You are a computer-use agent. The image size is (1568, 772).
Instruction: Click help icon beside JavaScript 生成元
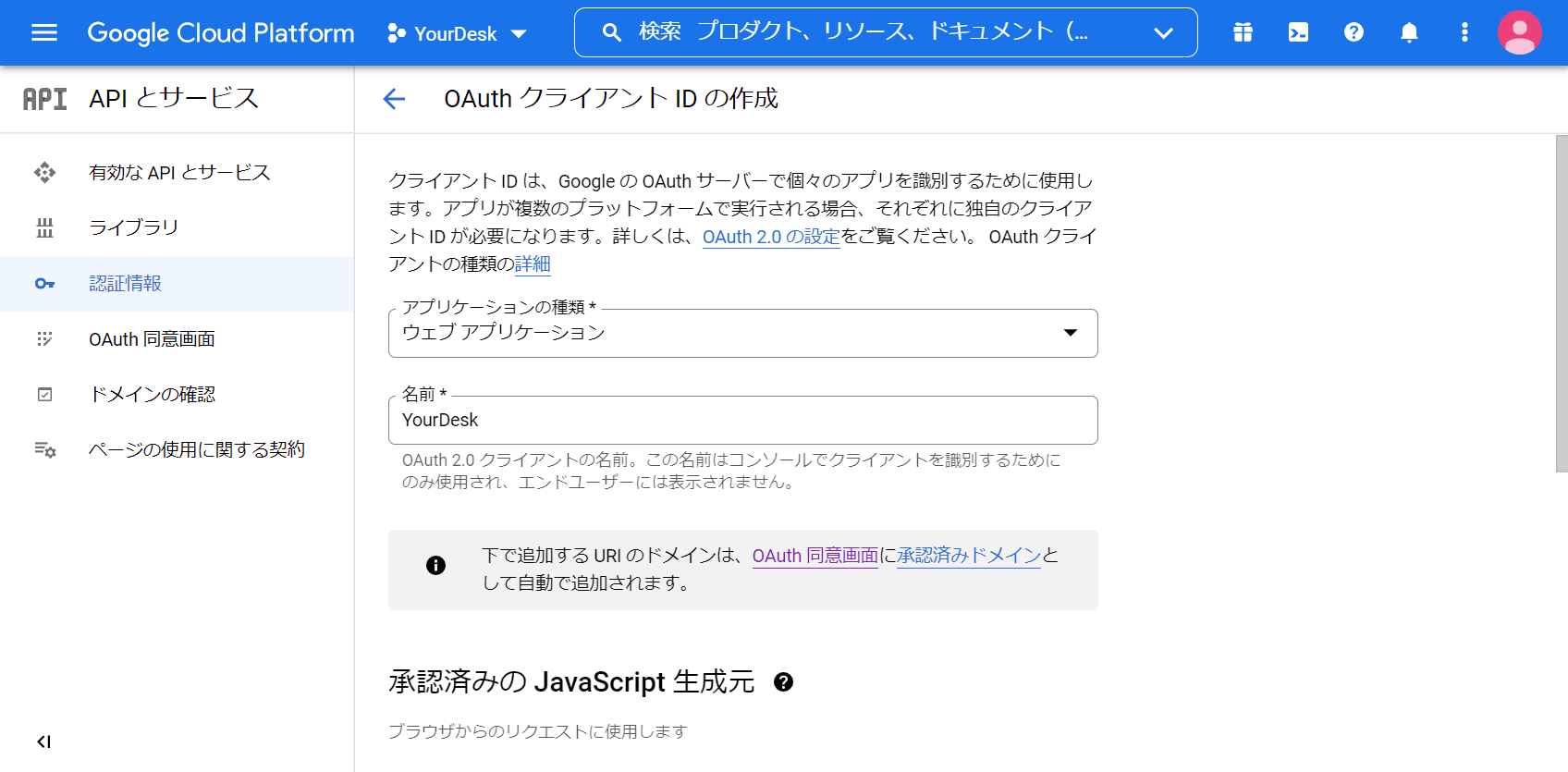click(x=783, y=682)
